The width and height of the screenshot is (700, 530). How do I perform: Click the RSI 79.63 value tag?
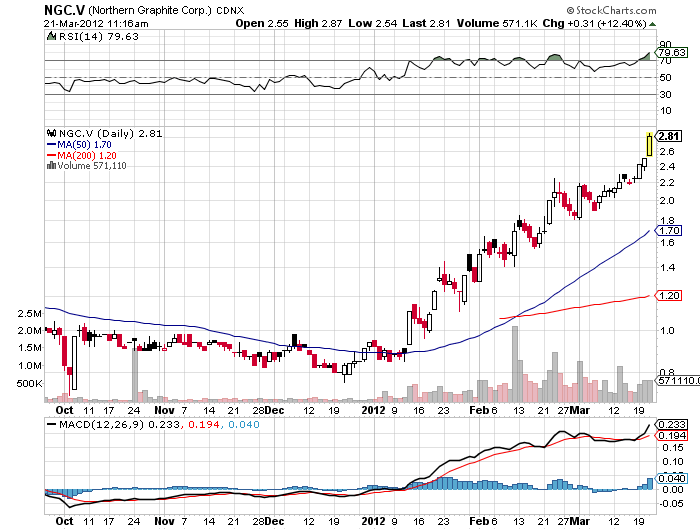pyautogui.click(x=671, y=53)
